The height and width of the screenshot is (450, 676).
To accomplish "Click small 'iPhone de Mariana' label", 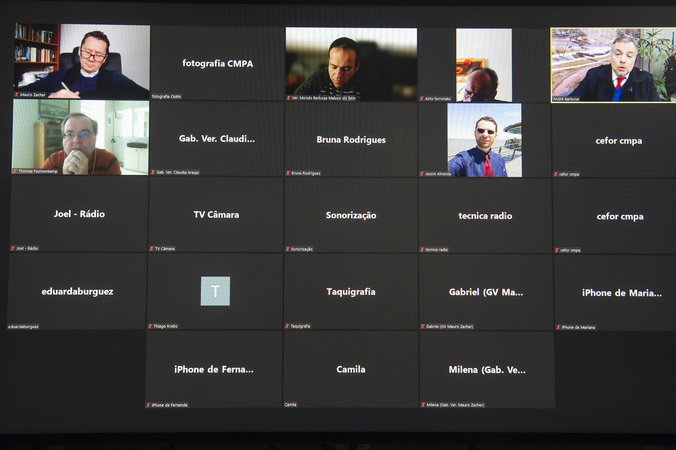I will (578, 327).
